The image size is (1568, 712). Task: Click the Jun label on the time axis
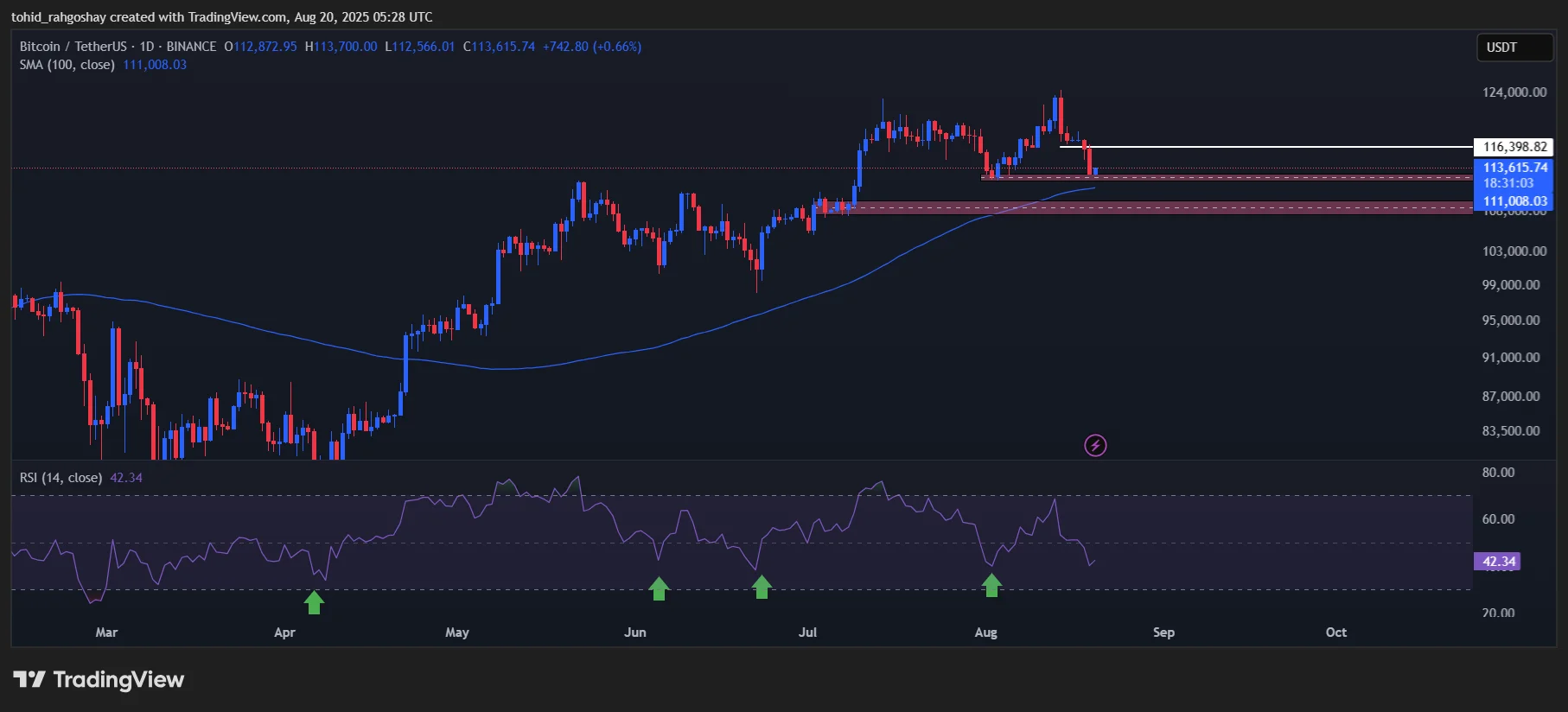[x=635, y=633]
